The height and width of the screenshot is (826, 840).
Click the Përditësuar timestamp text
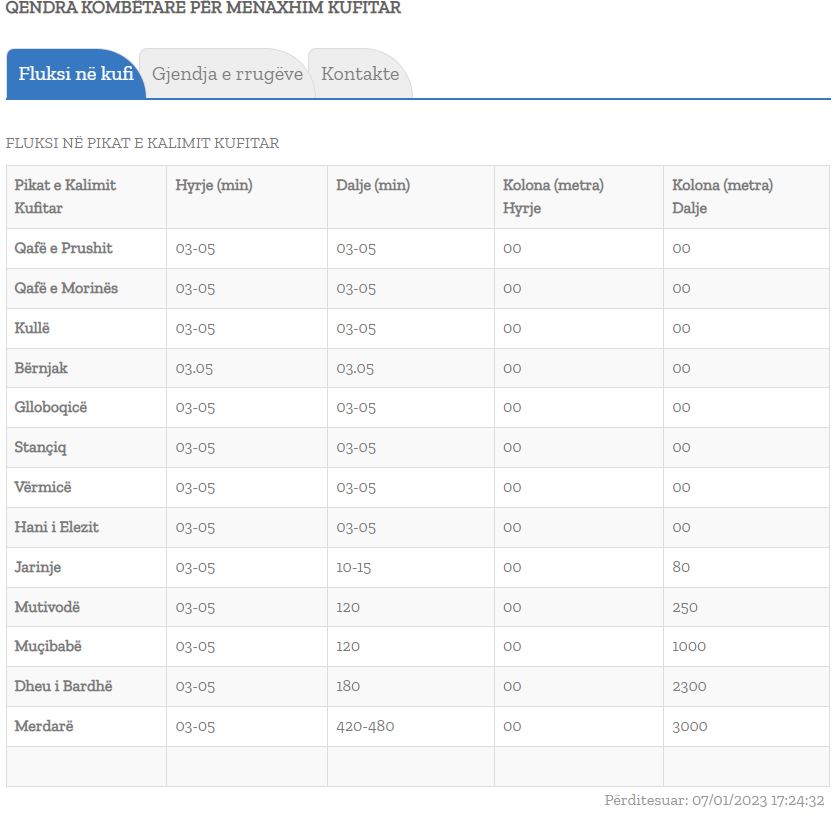pos(714,800)
